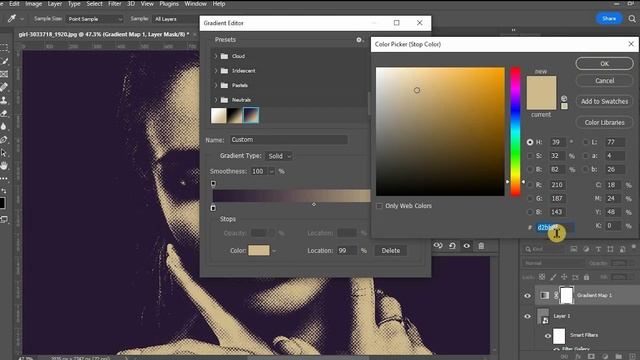This screenshot has width=640, height=360.
Task: Click lock all padlock icon
Action: point(587,277)
